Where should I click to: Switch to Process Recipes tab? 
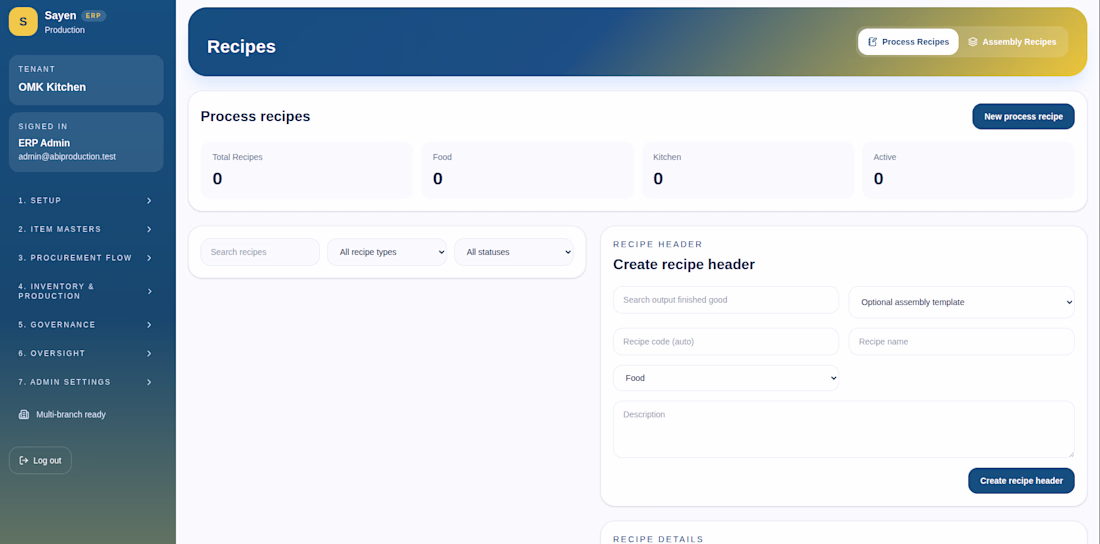click(908, 42)
